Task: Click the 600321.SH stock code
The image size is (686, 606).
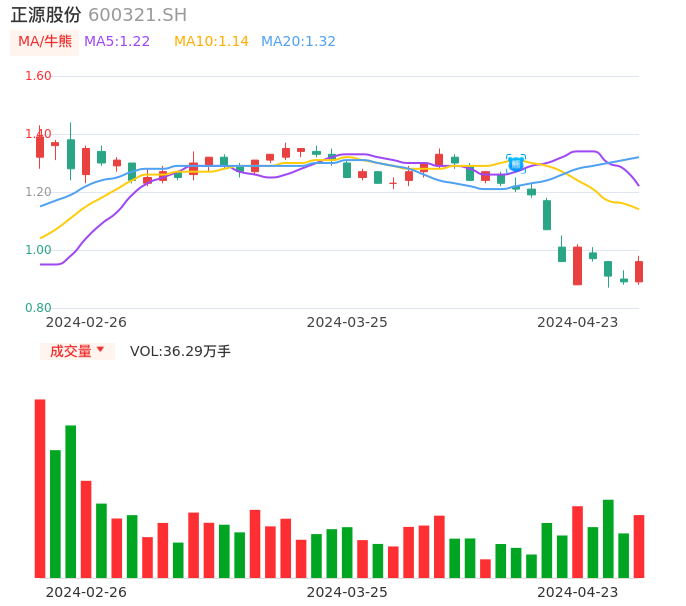Action: click(x=137, y=15)
